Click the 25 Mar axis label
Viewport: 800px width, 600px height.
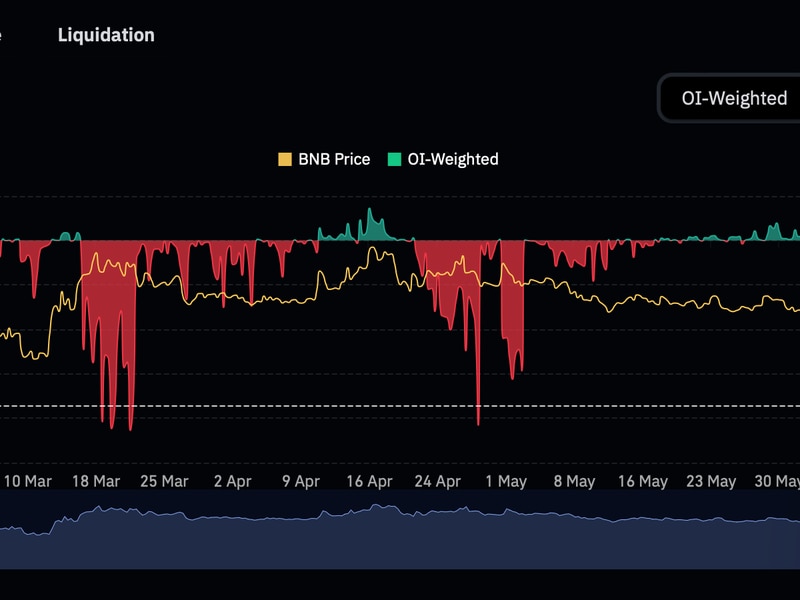tap(164, 481)
